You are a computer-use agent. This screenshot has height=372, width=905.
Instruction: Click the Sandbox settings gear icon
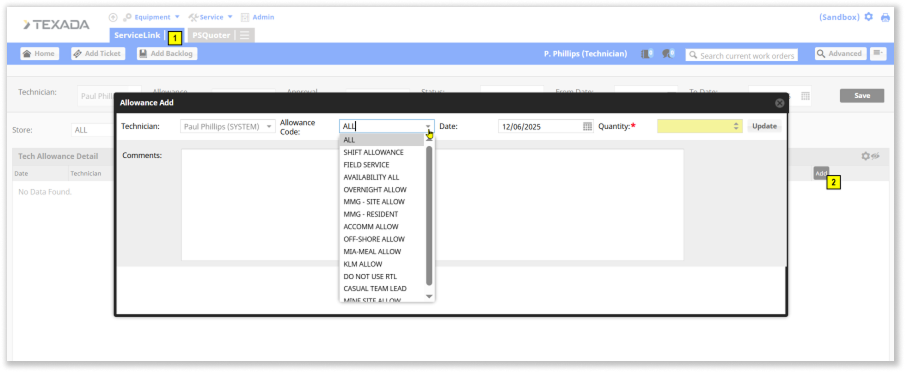point(869,17)
